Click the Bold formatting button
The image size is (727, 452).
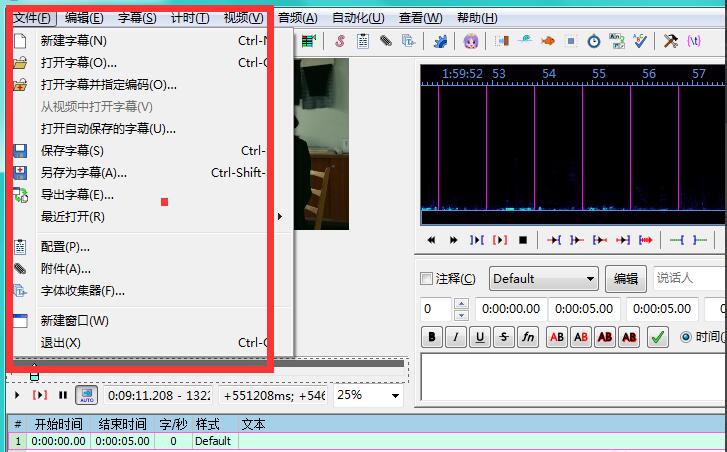click(432, 337)
